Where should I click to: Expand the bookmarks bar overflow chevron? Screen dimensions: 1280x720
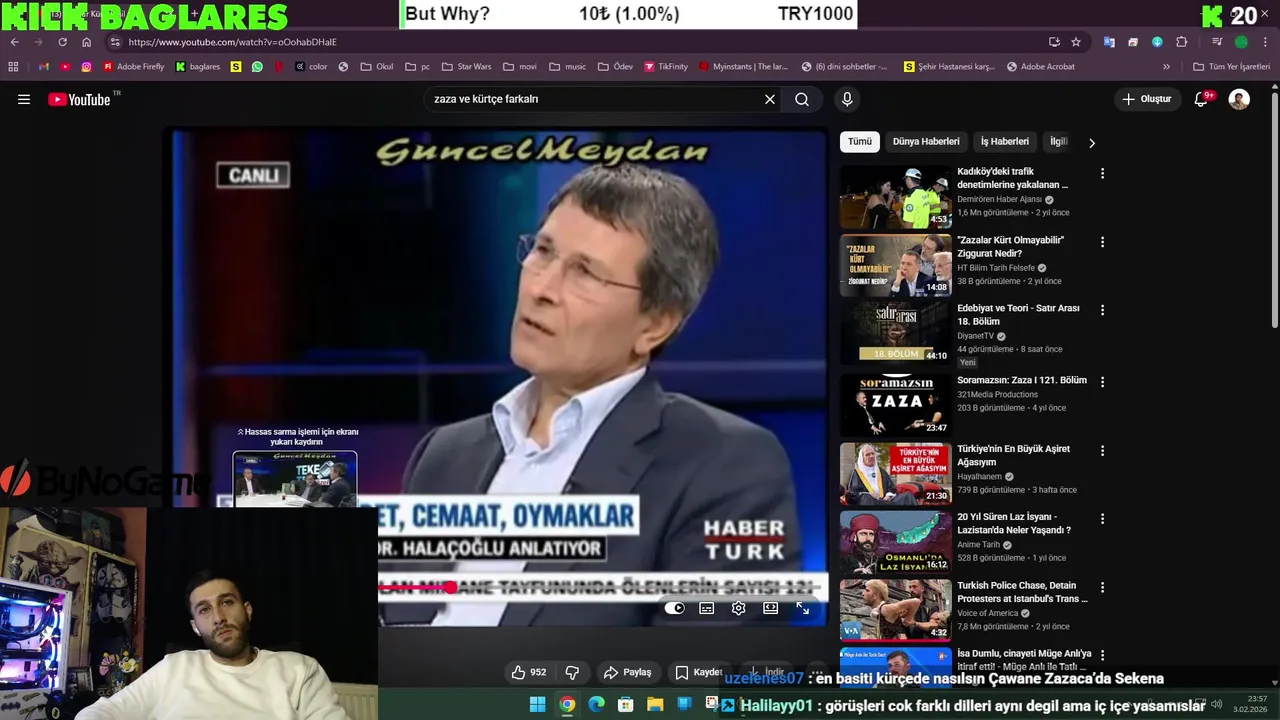click(x=1166, y=67)
